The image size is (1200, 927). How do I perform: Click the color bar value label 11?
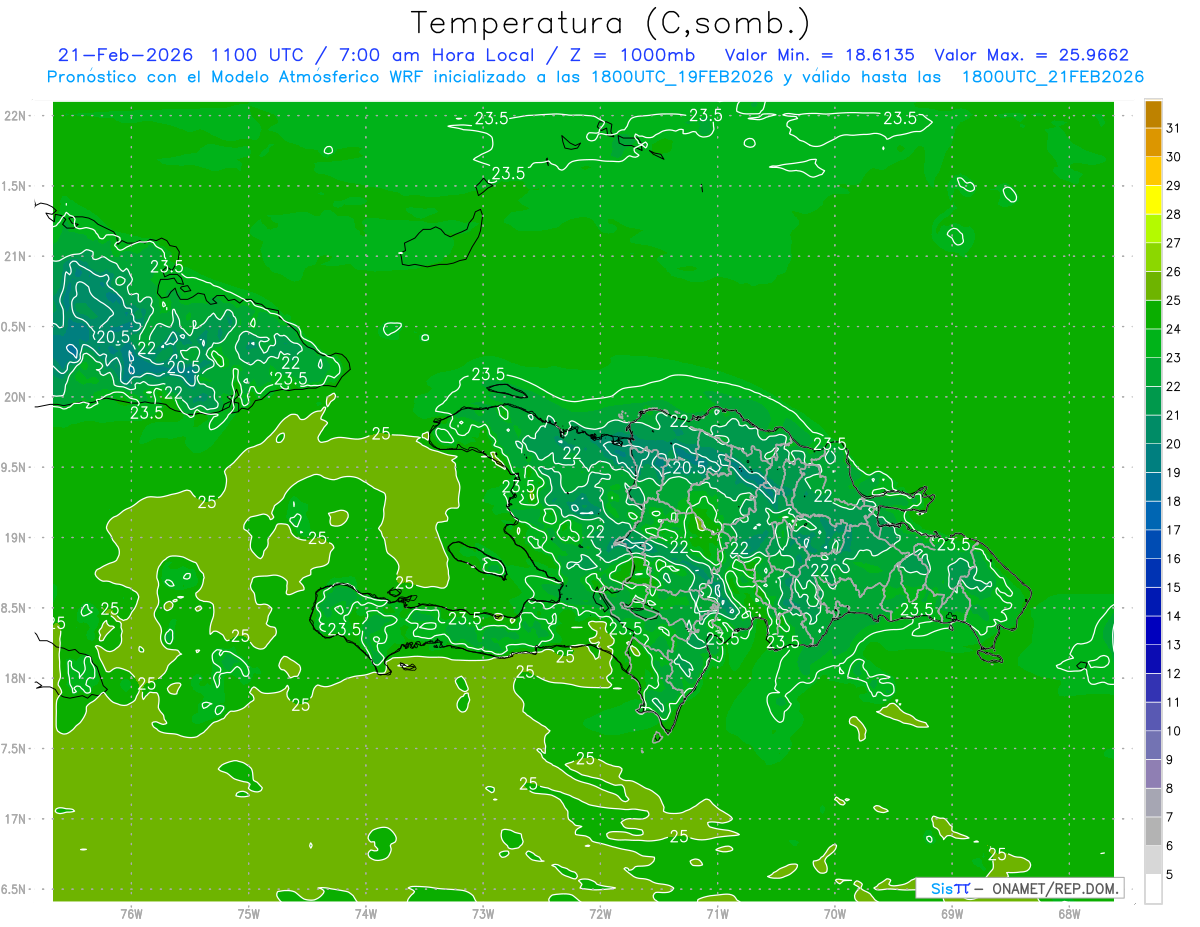pyautogui.click(x=1174, y=702)
